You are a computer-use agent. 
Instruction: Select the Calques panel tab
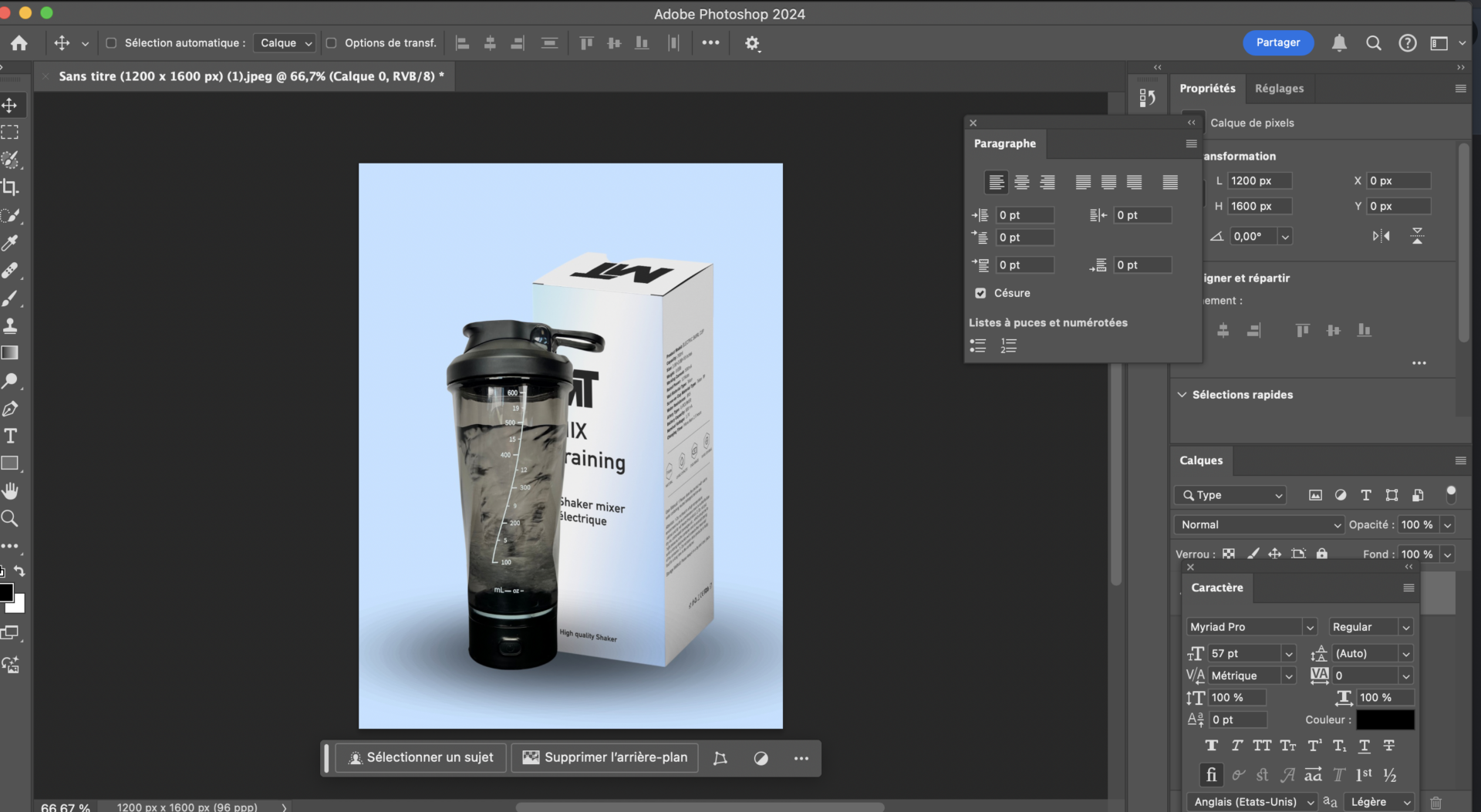(x=1201, y=460)
